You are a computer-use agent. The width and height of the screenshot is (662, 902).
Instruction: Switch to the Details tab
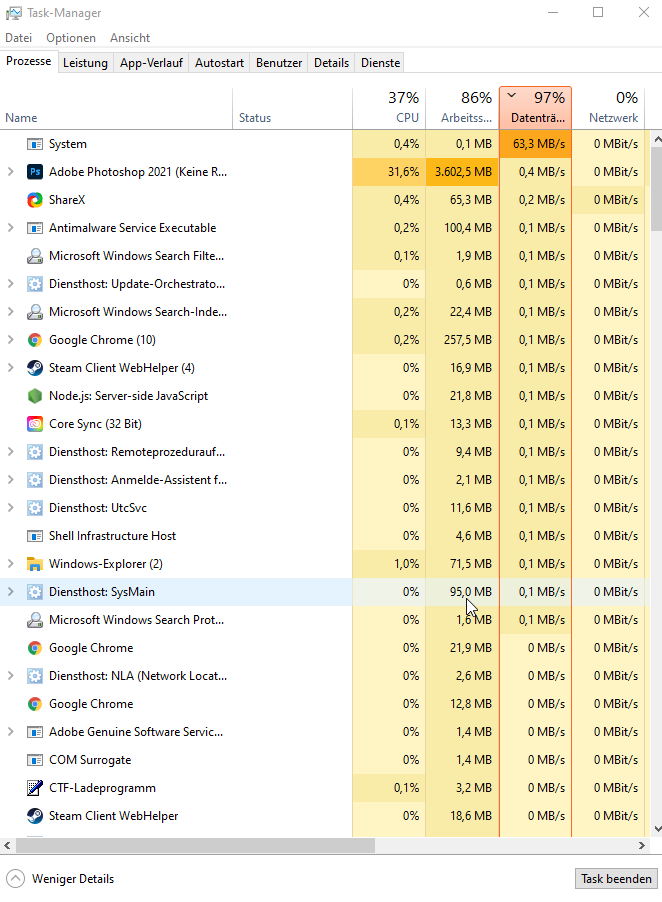click(331, 63)
